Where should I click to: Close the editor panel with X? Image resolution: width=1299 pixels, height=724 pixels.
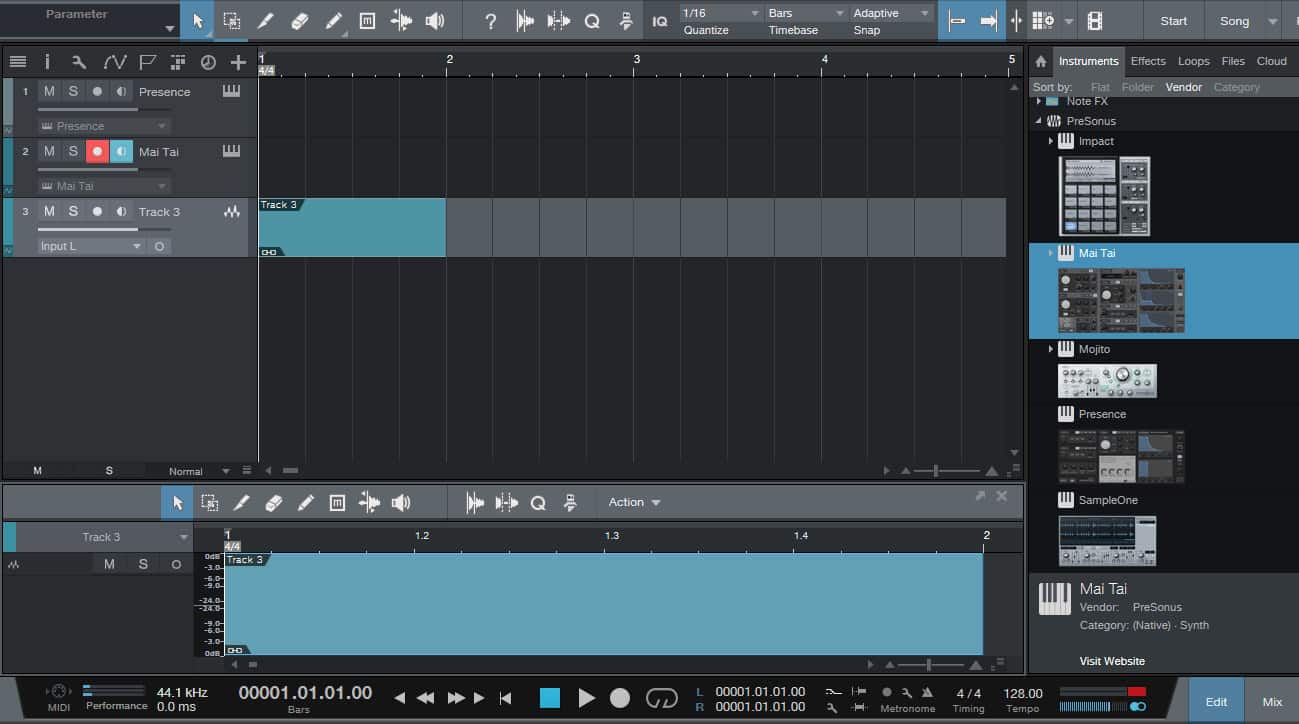[1002, 495]
